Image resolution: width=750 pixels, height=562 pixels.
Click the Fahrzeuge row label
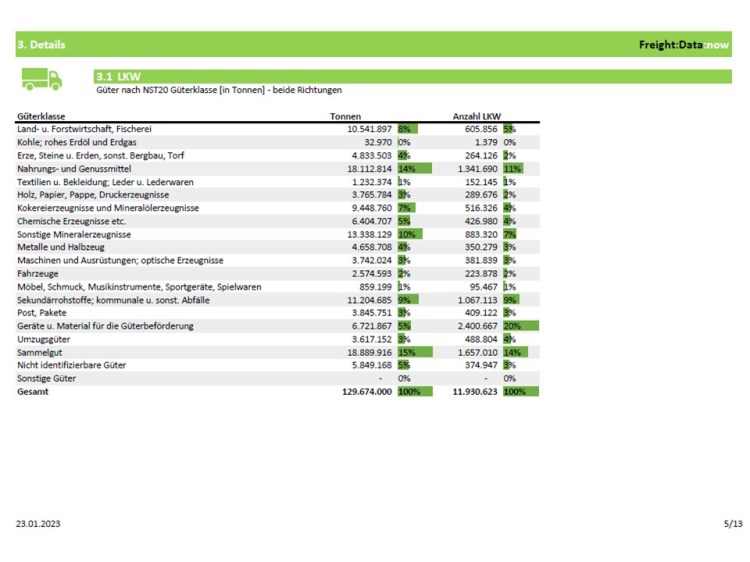point(38,273)
